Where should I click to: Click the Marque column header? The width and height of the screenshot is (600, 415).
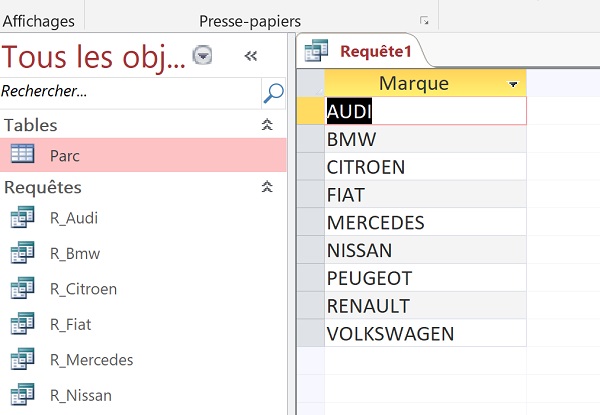pyautogui.click(x=425, y=83)
